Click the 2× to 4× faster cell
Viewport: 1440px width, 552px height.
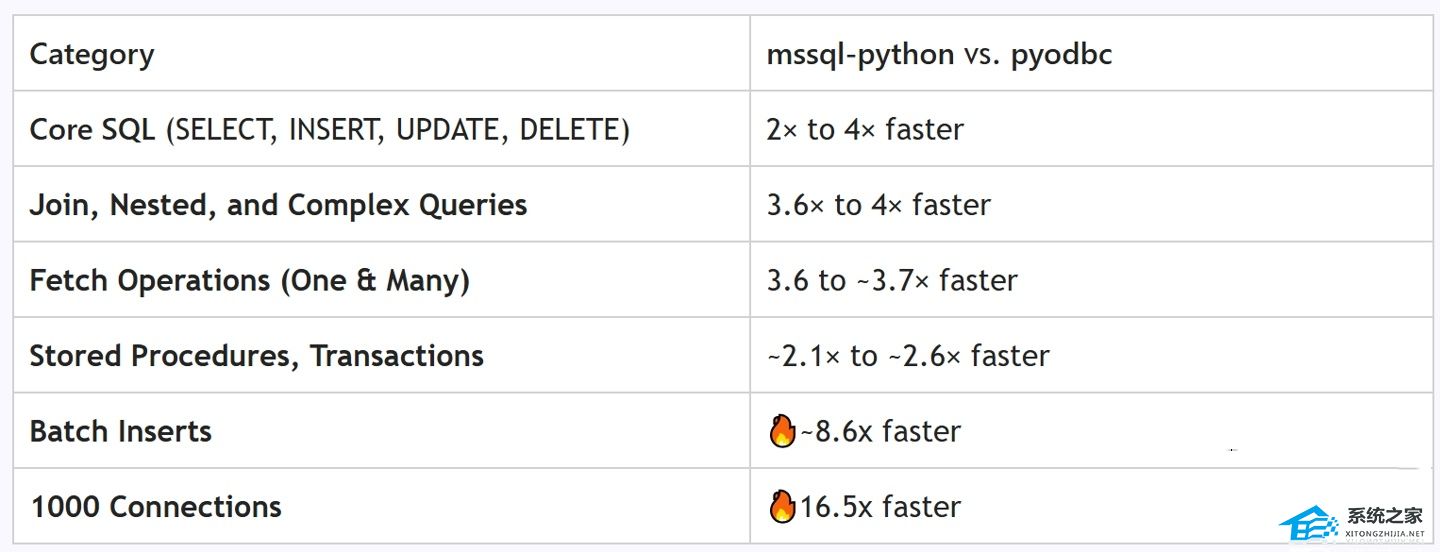[x=865, y=130]
